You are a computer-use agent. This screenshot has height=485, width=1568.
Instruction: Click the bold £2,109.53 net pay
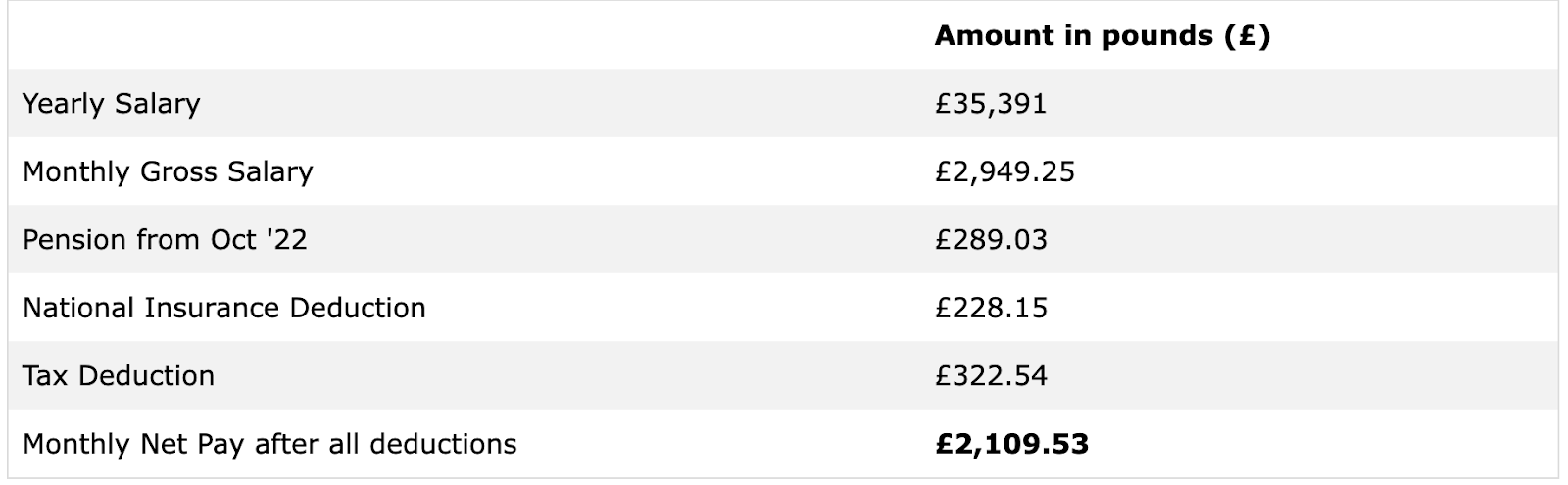(1011, 445)
